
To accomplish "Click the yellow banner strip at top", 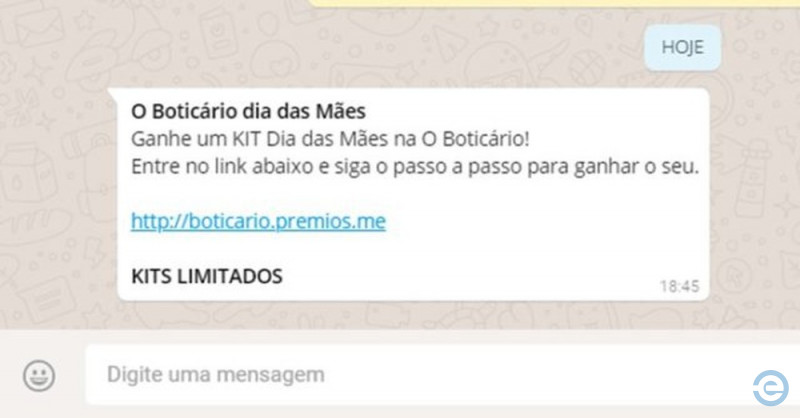I will 554,3.
